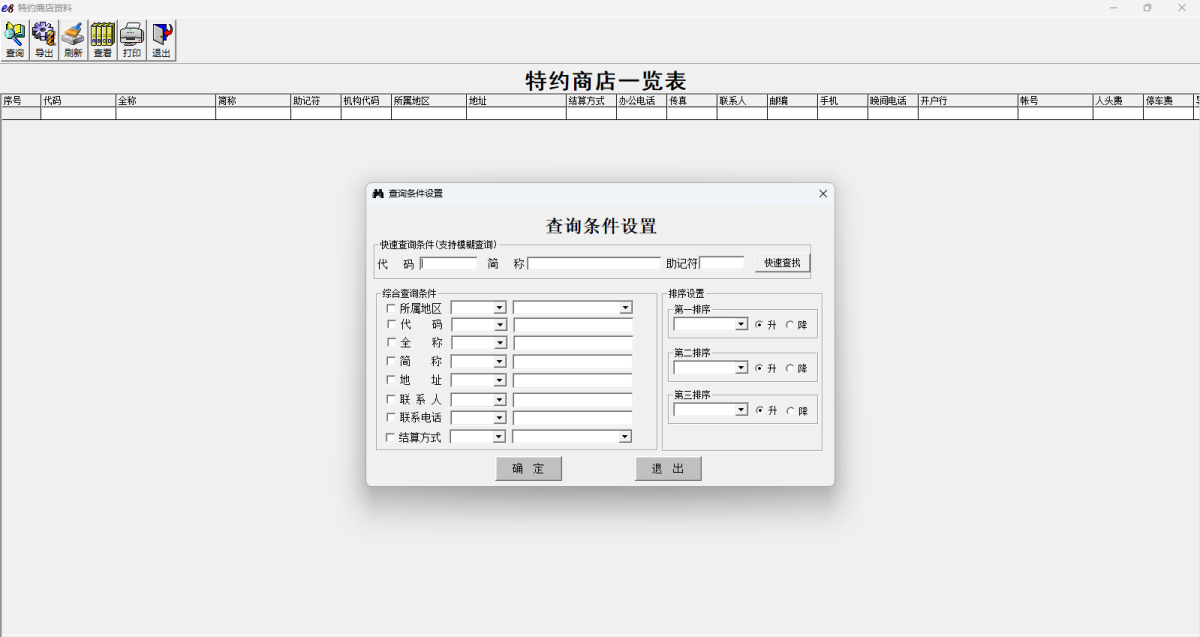Enable the 所属地区 filter checkbox
The height and width of the screenshot is (637, 1200).
tap(390, 308)
